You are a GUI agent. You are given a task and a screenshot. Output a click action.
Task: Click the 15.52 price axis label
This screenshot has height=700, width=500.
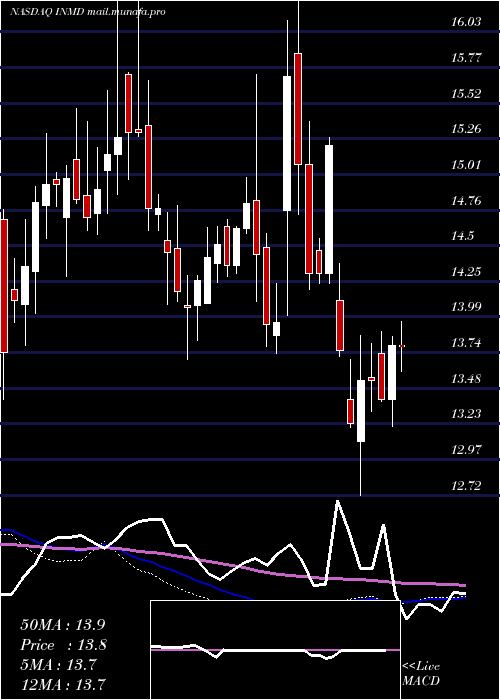(466, 94)
